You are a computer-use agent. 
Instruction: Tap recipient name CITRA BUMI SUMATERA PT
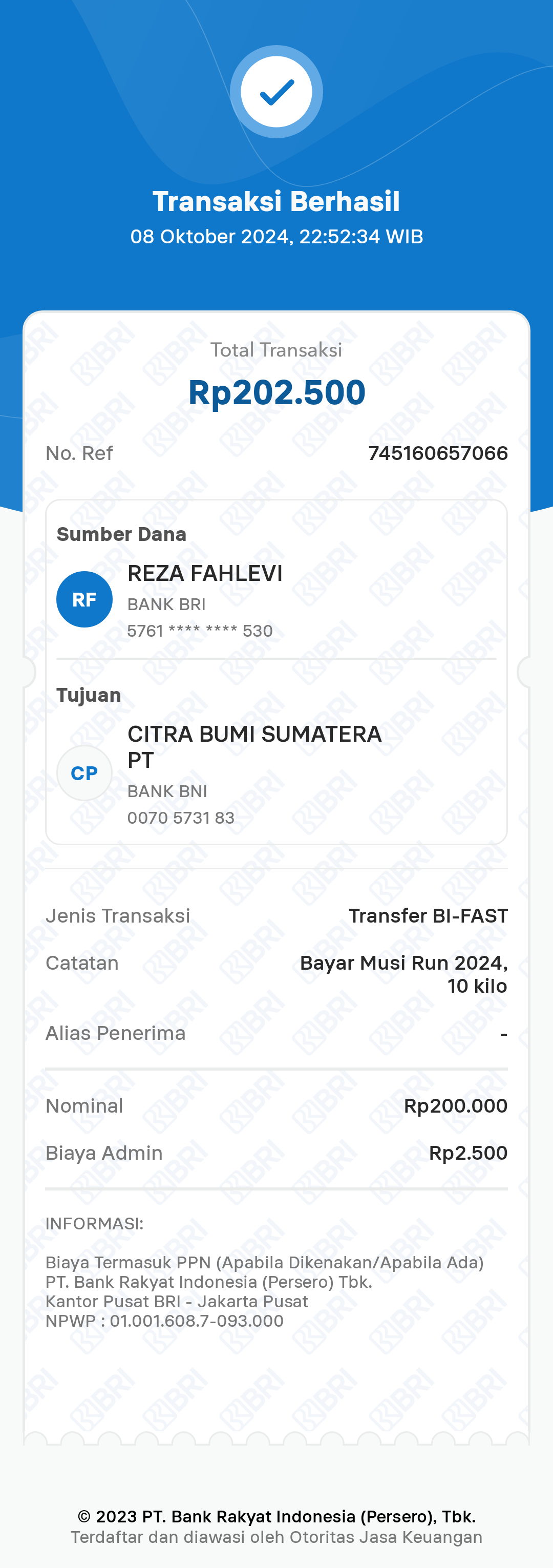click(x=254, y=747)
